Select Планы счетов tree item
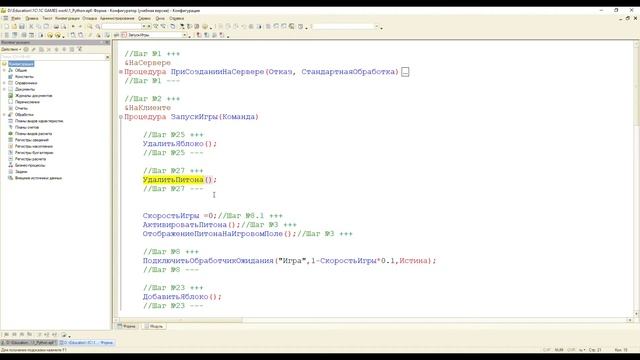This screenshot has height=360, width=640. coord(27,127)
